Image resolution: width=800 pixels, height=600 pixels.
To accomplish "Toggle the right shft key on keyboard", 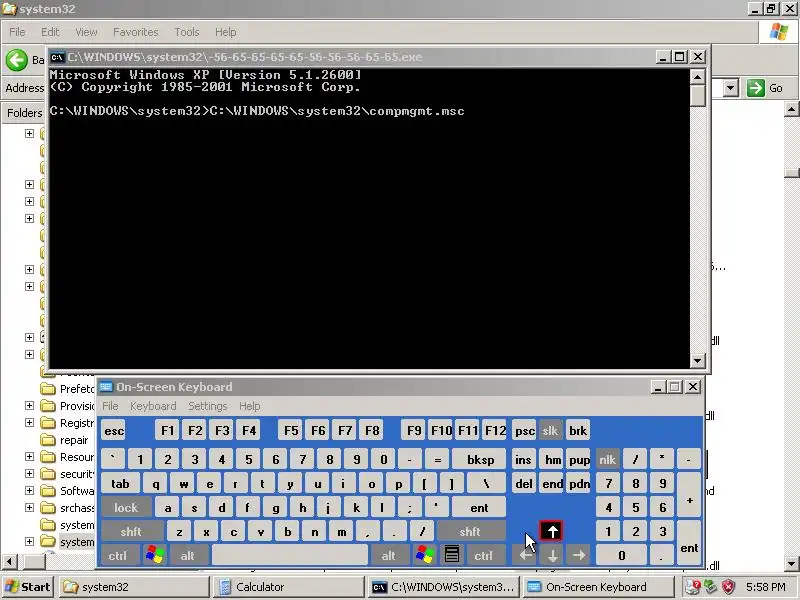I will point(470,532).
